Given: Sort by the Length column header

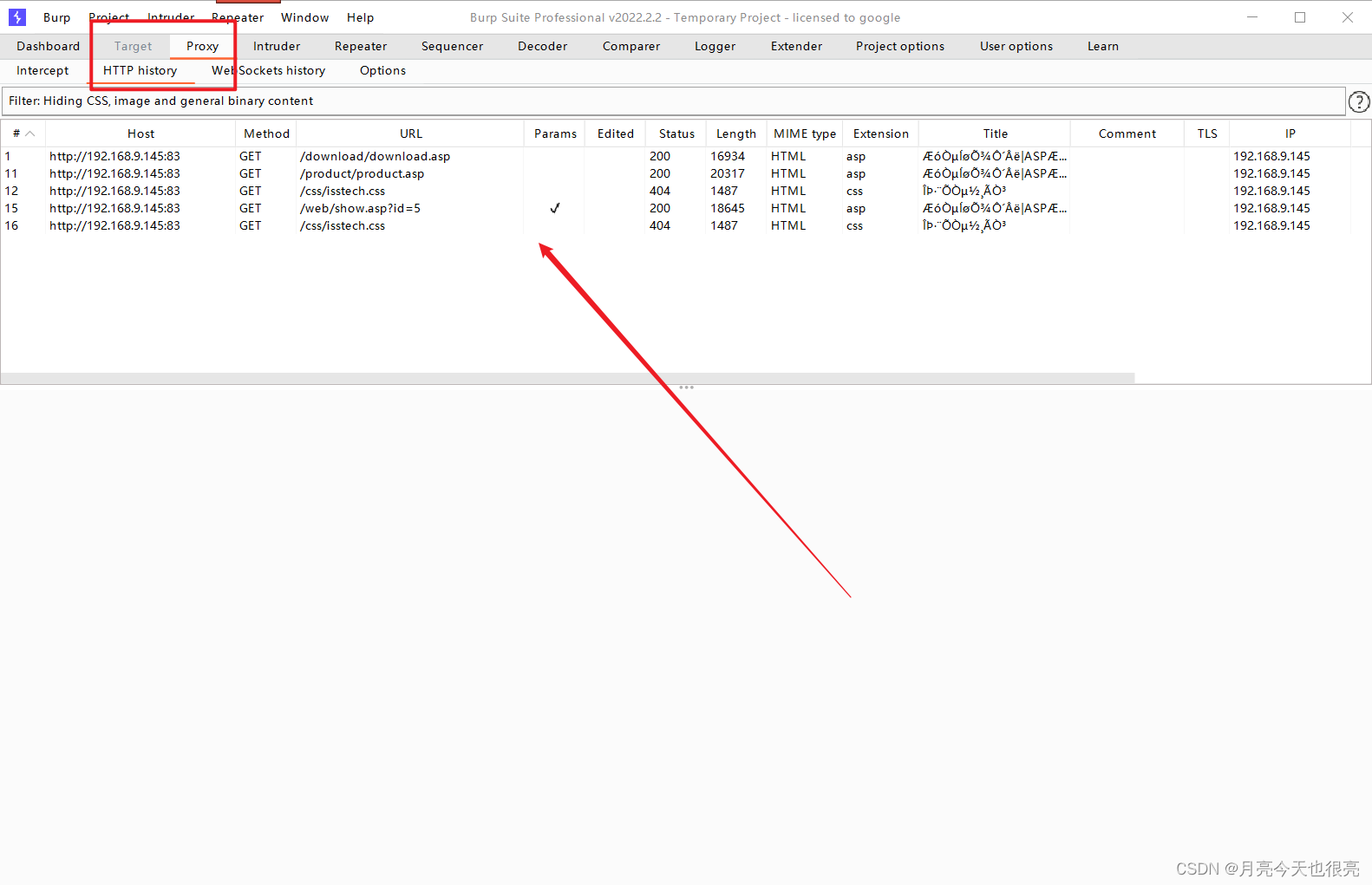Looking at the screenshot, I should point(736,133).
